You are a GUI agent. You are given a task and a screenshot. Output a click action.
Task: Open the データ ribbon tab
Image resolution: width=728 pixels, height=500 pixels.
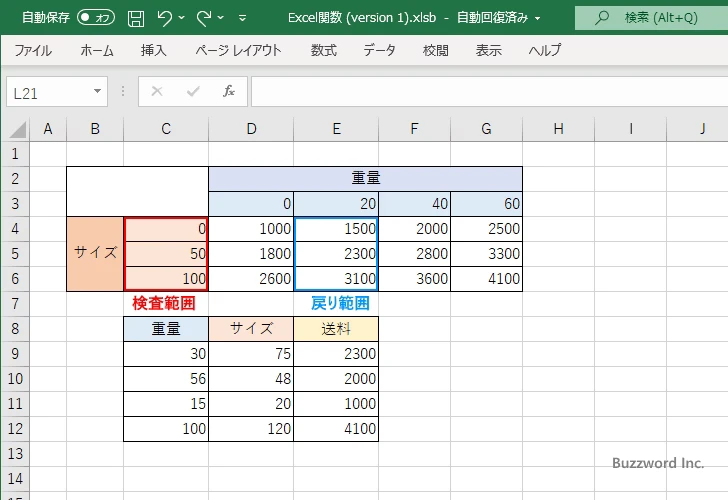tap(379, 50)
